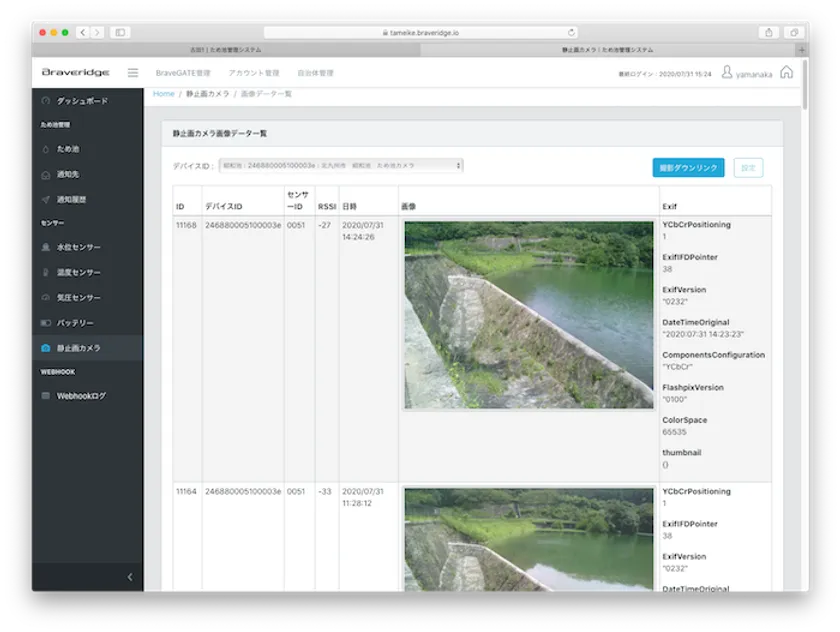Click the blue 撮影ダウンリンク button
Image resolution: width=840 pixels, height=632 pixels.
[688, 168]
